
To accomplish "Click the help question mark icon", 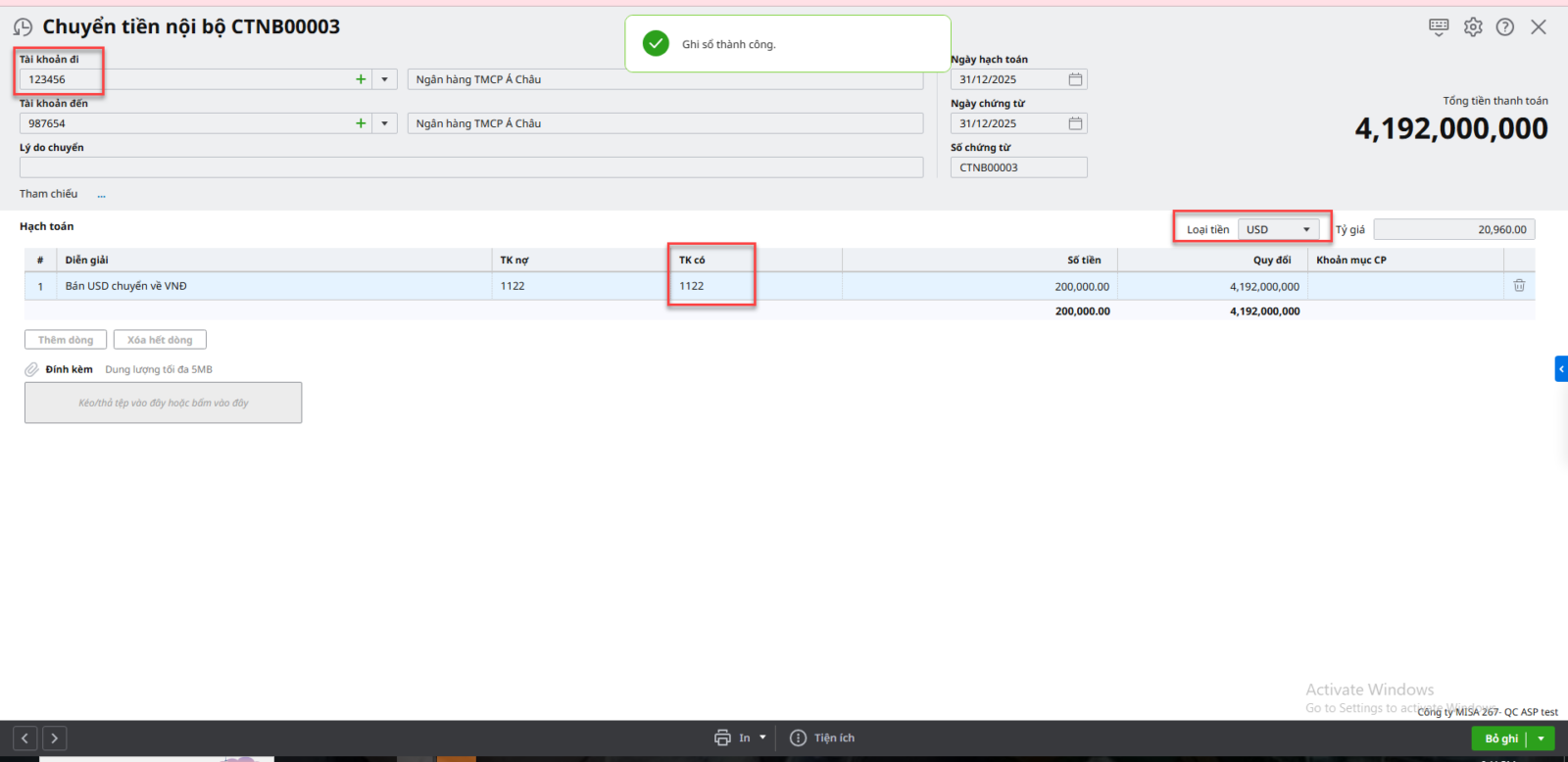I will click(1505, 27).
